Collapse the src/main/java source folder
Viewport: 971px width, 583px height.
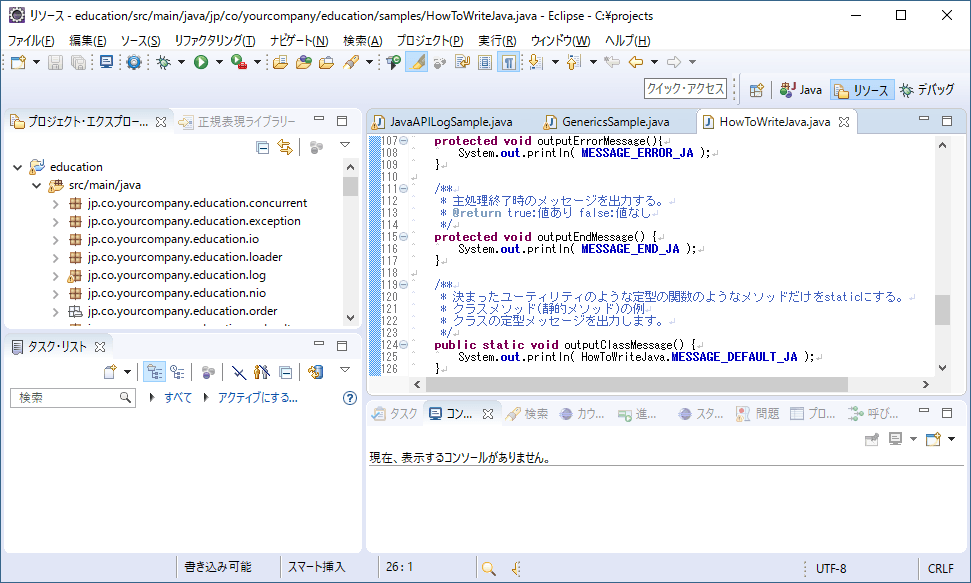pyautogui.click(x=37, y=185)
